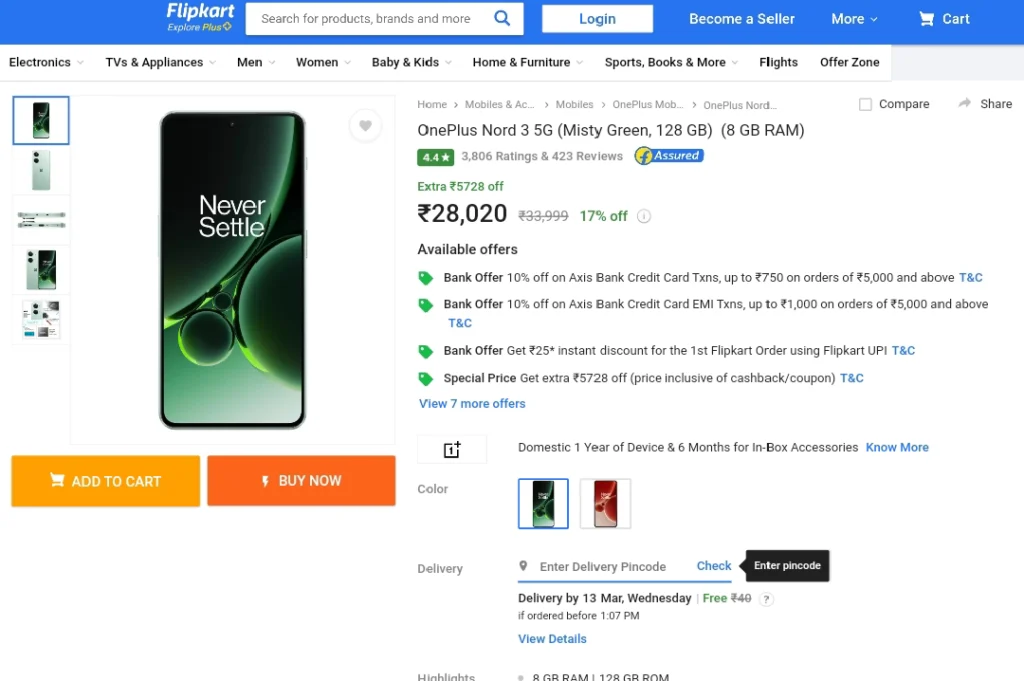The image size is (1024, 681).
Task: Open the Offer Zone menu item
Action: coord(849,62)
